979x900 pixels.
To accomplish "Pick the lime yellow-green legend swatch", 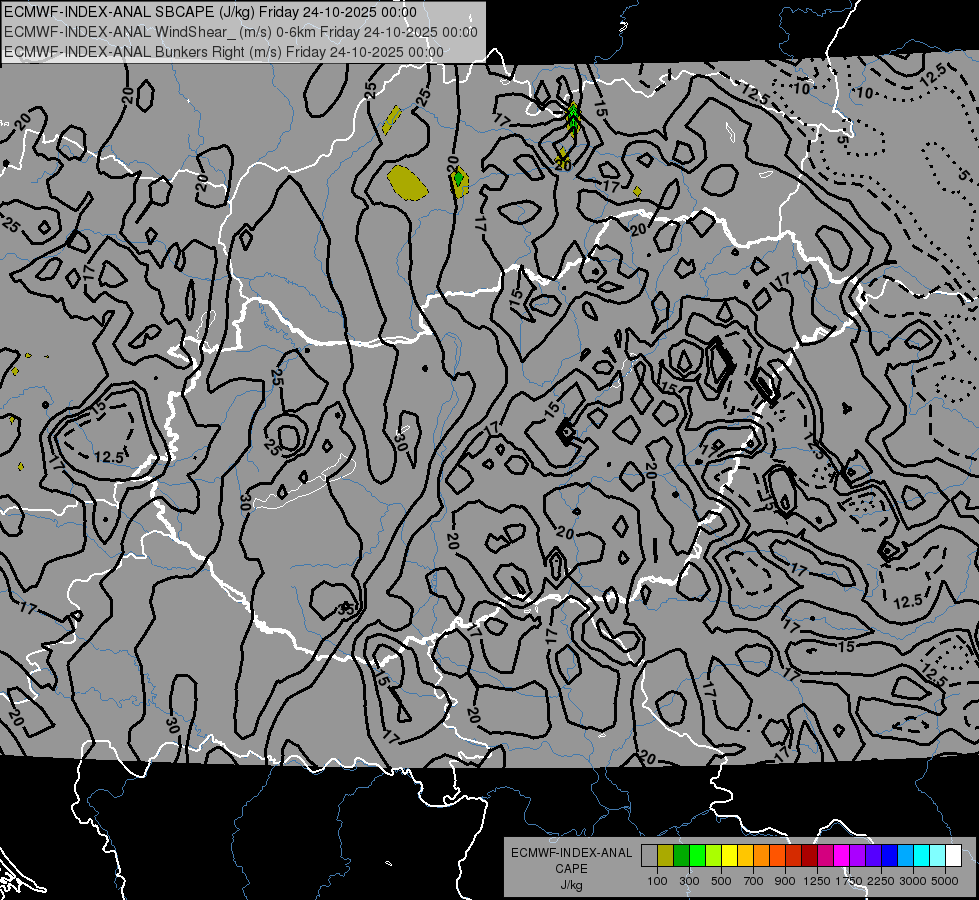I will (x=713, y=856).
